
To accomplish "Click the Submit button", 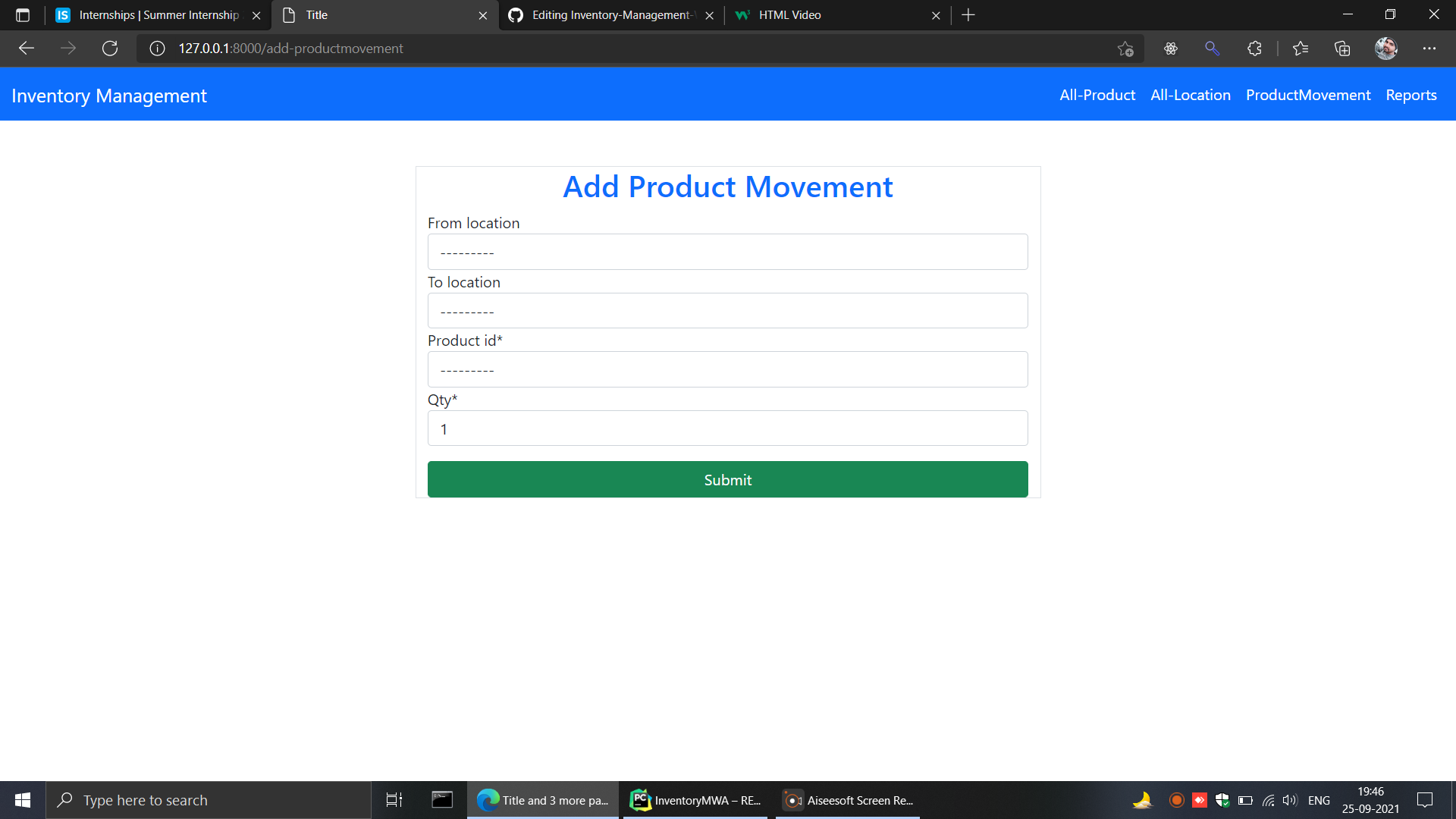I will [727, 479].
